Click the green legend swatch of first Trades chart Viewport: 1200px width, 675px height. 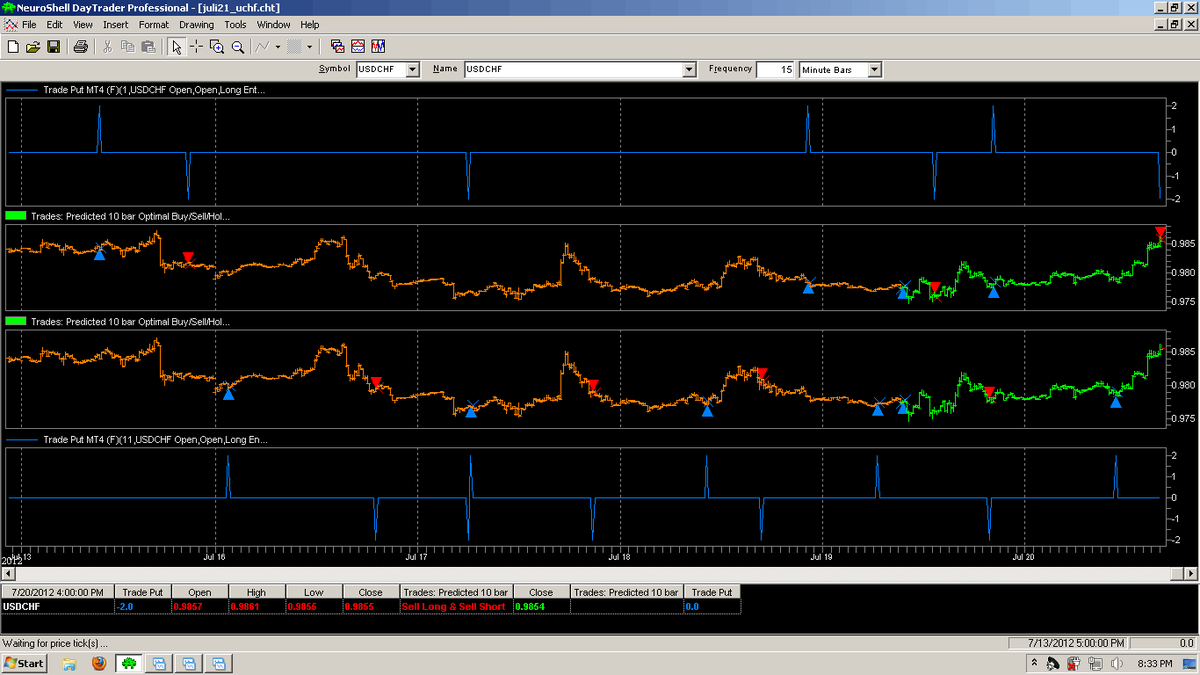point(17,215)
